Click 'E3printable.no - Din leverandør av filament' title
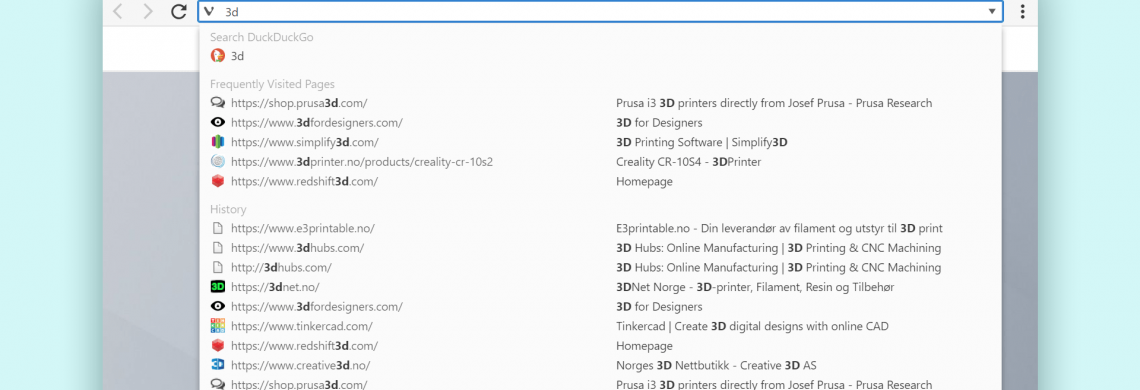Screen dimensions: 1140x390 pos(779,228)
